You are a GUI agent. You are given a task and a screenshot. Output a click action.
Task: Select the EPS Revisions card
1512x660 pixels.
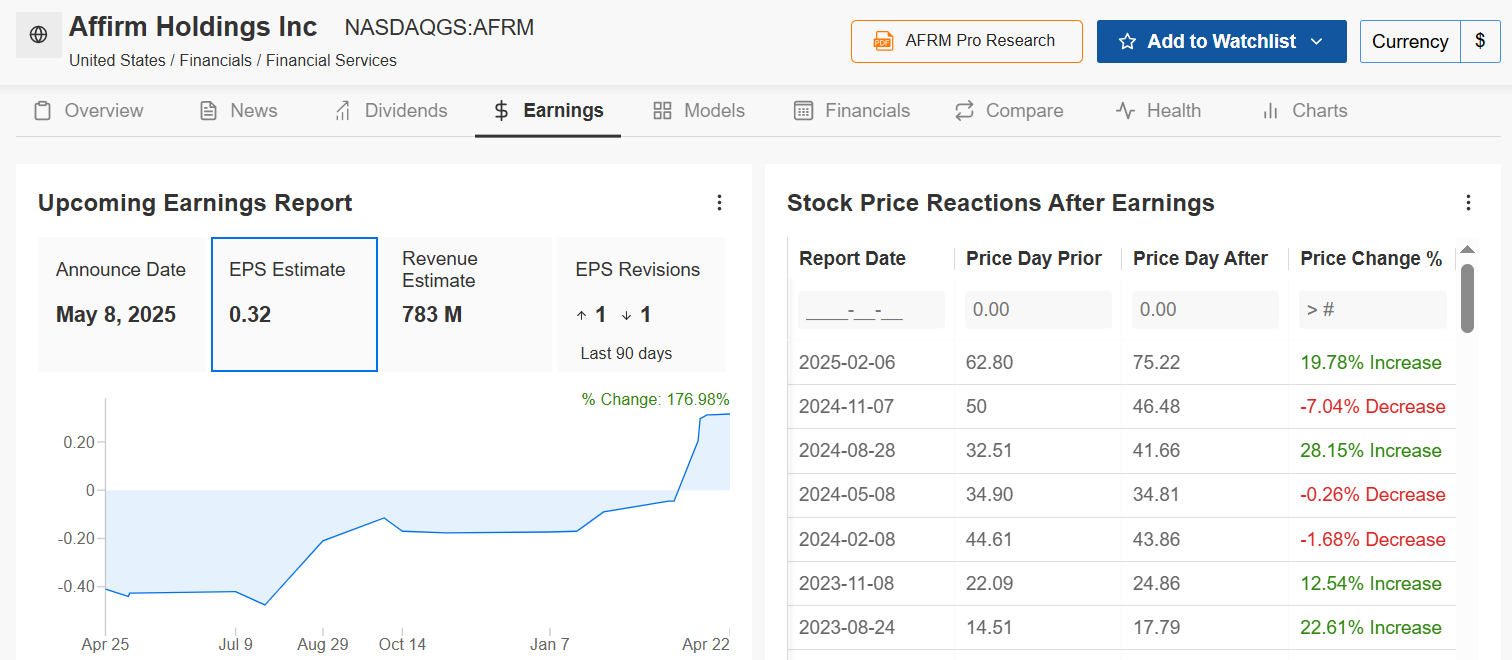pyautogui.click(x=642, y=304)
